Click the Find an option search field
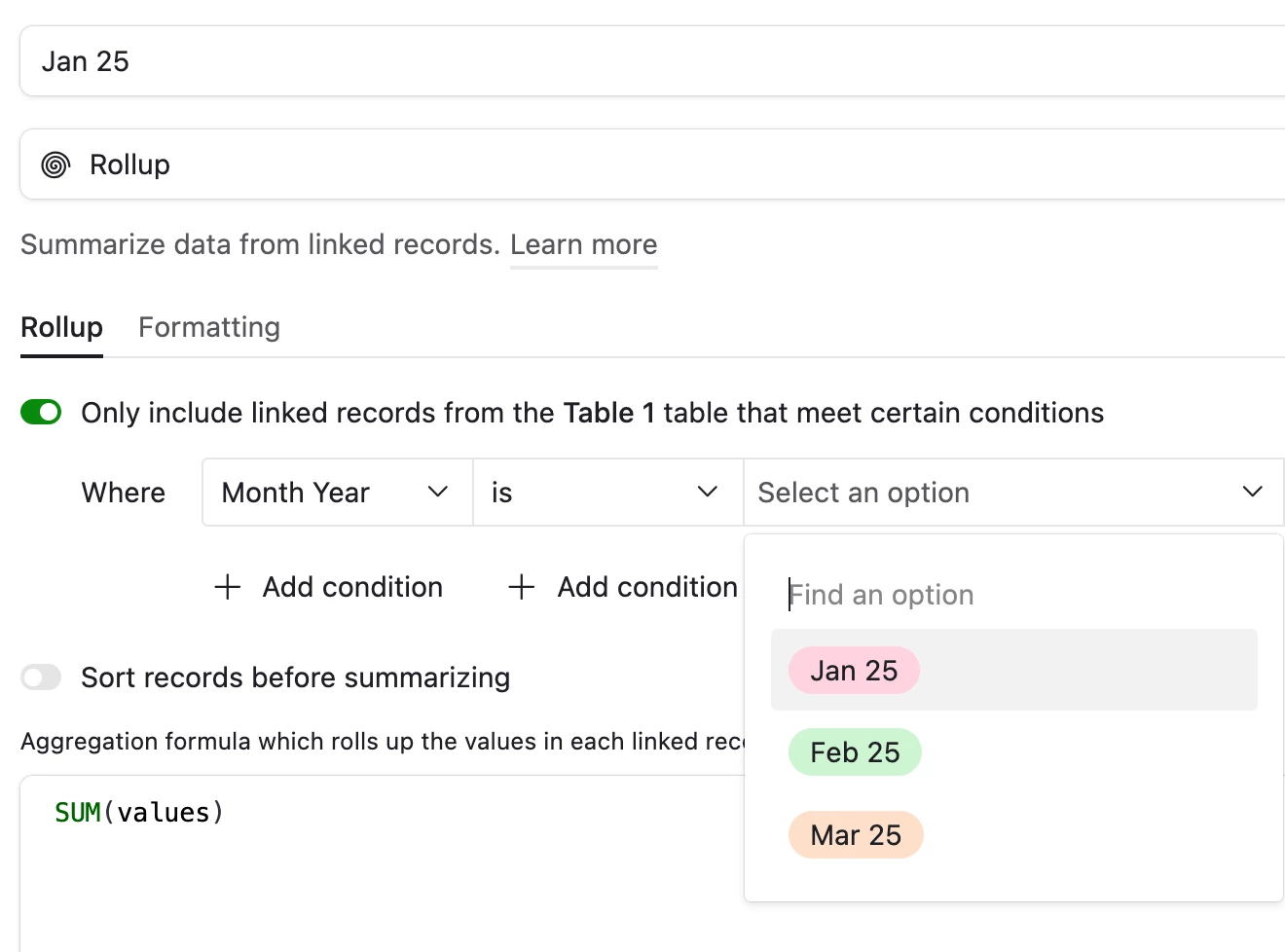 (x=1014, y=595)
